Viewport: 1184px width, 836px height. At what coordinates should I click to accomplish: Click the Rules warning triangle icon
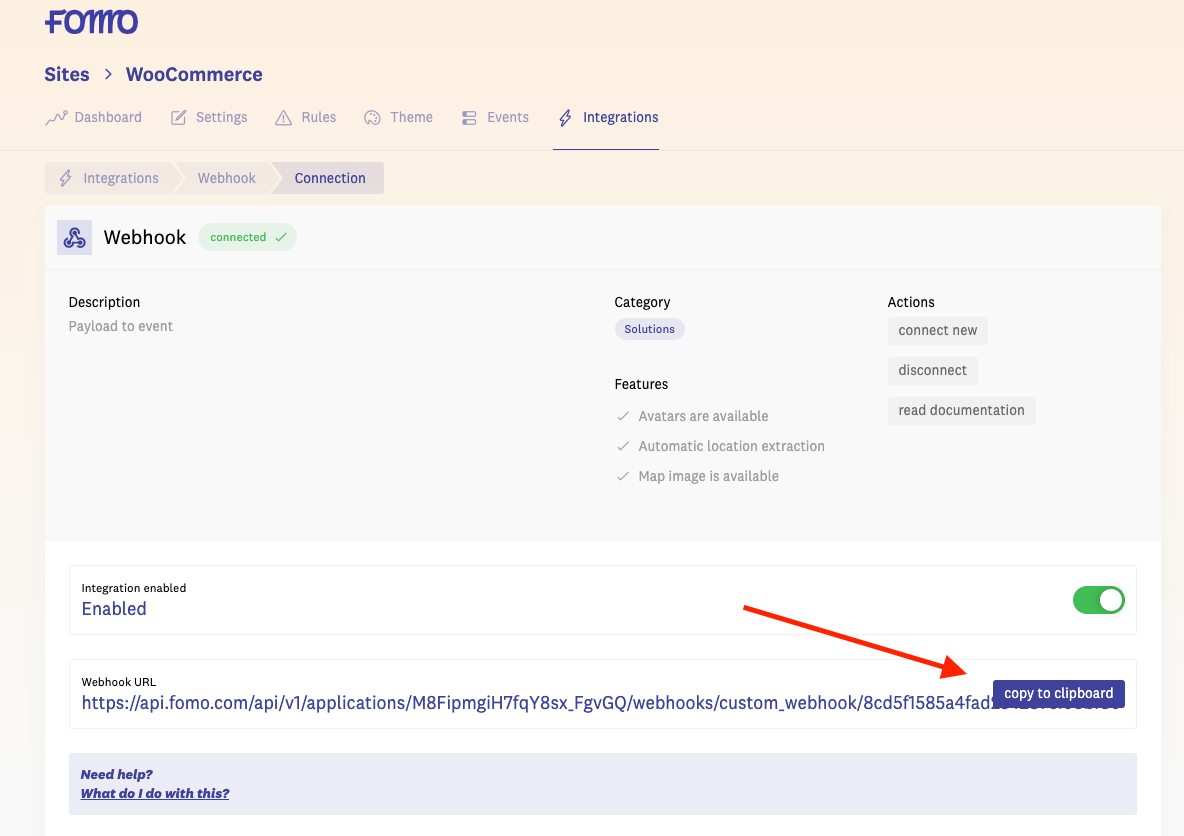pyautogui.click(x=283, y=118)
